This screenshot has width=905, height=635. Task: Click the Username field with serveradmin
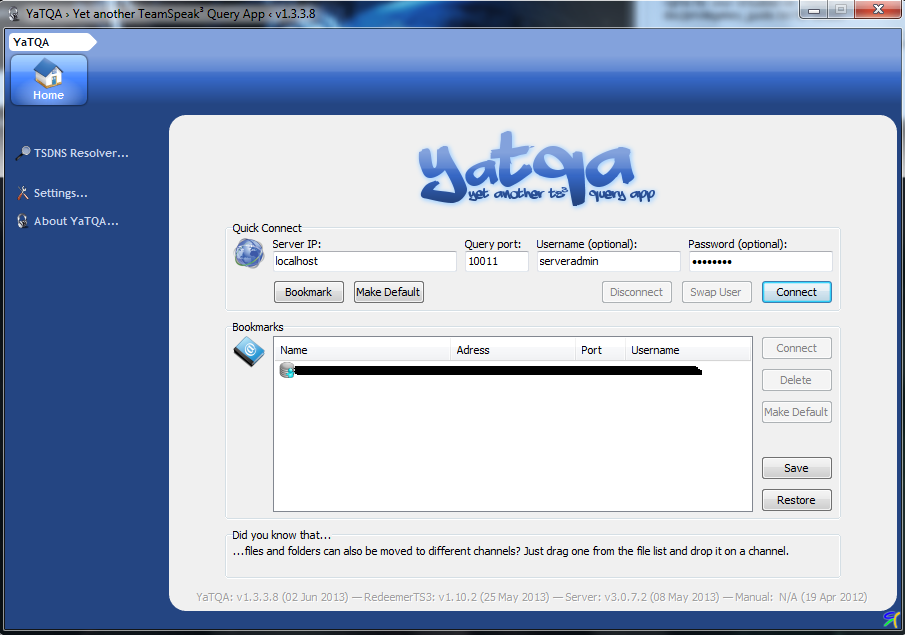pos(608,261)
